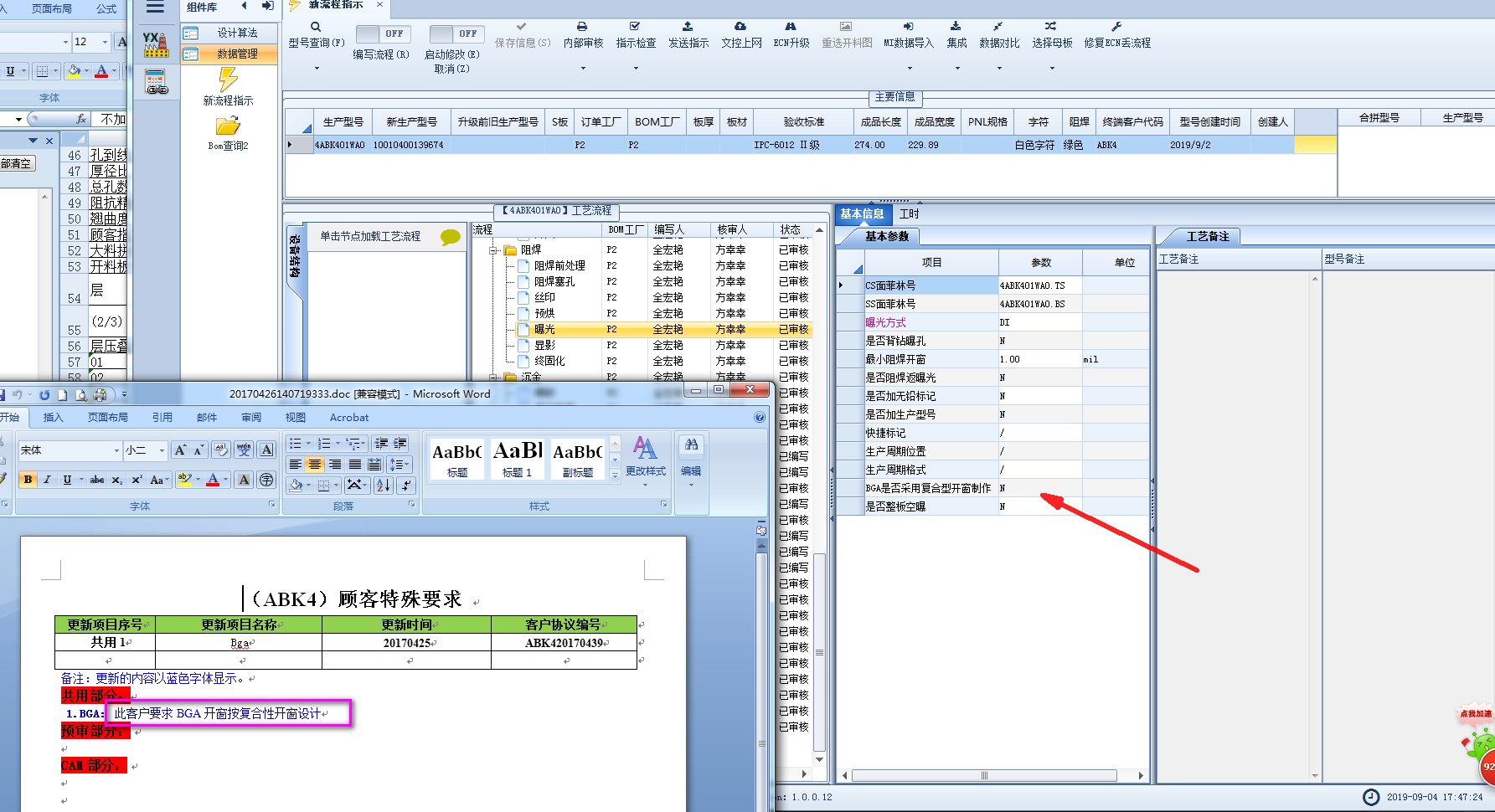Switch to the 工时 tab
The image size is (1495, 812).
click(909, 213)
